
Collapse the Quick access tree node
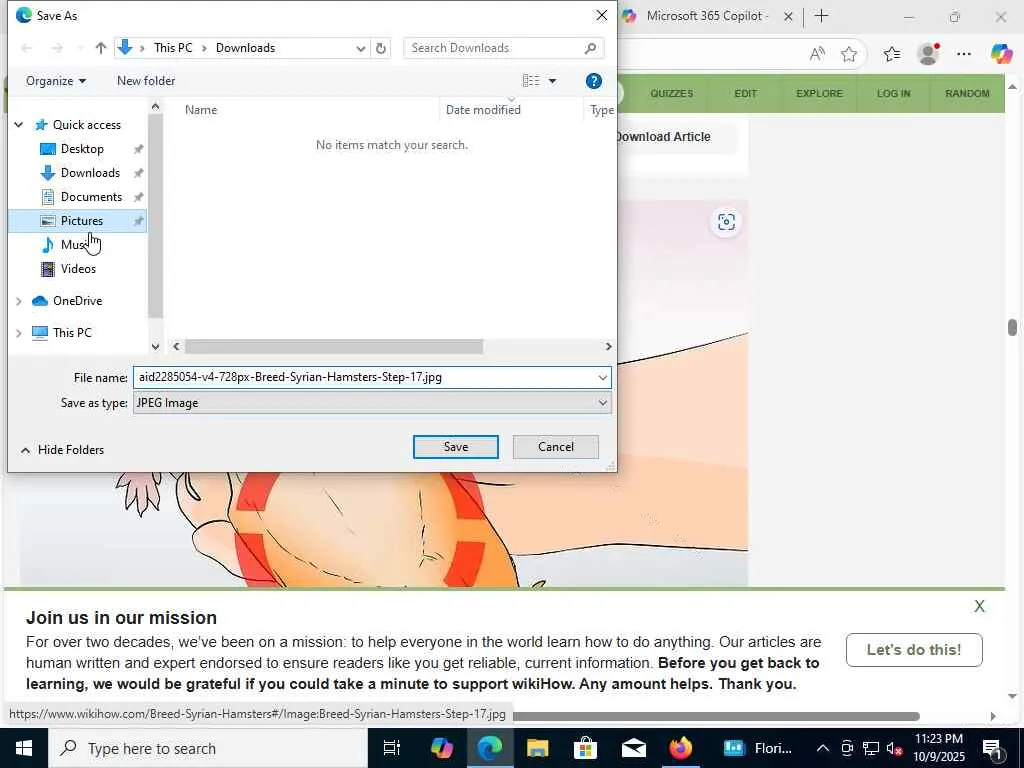(x=19, y=125)
